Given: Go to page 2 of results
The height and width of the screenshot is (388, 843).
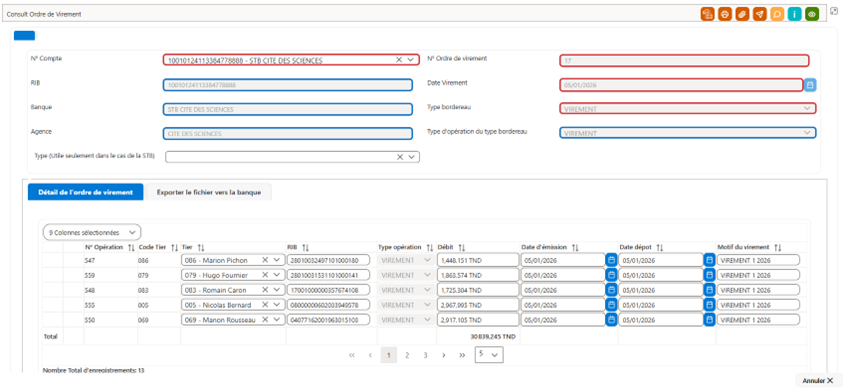Looking at the screenshot, I should (407, 355).
